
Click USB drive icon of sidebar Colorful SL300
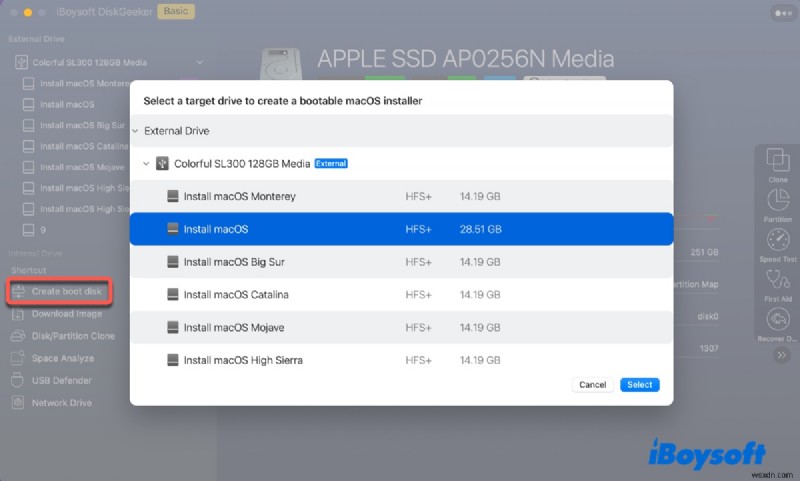(21, 62)
